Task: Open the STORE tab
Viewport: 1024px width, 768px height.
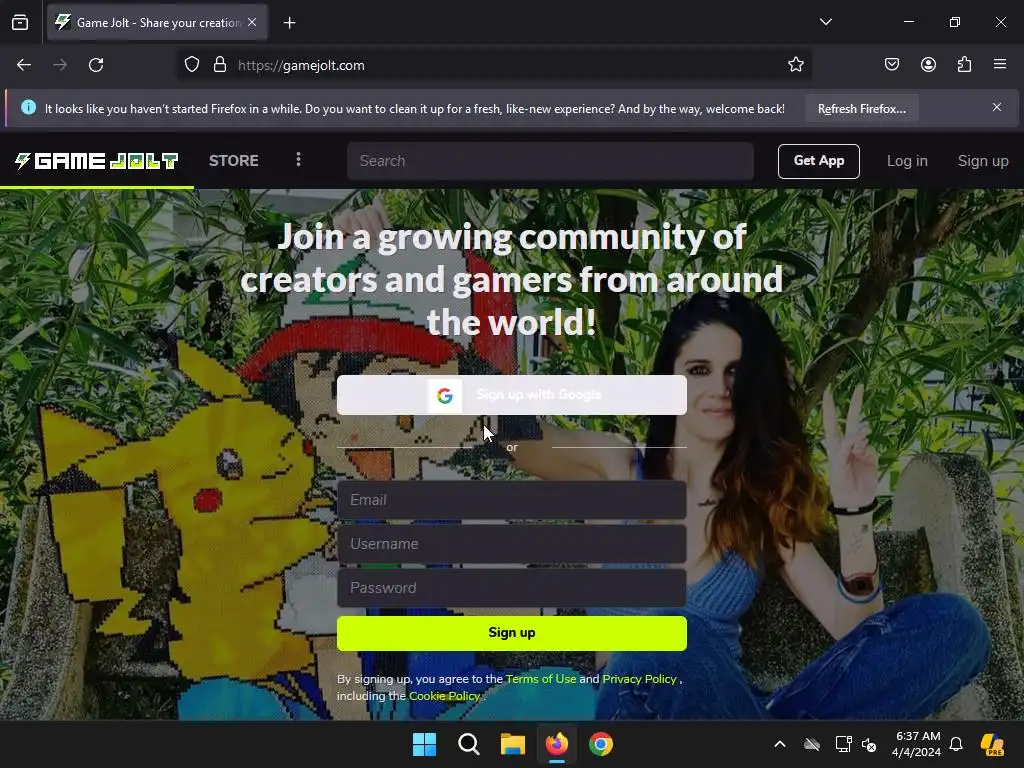Action: (234, 161)
